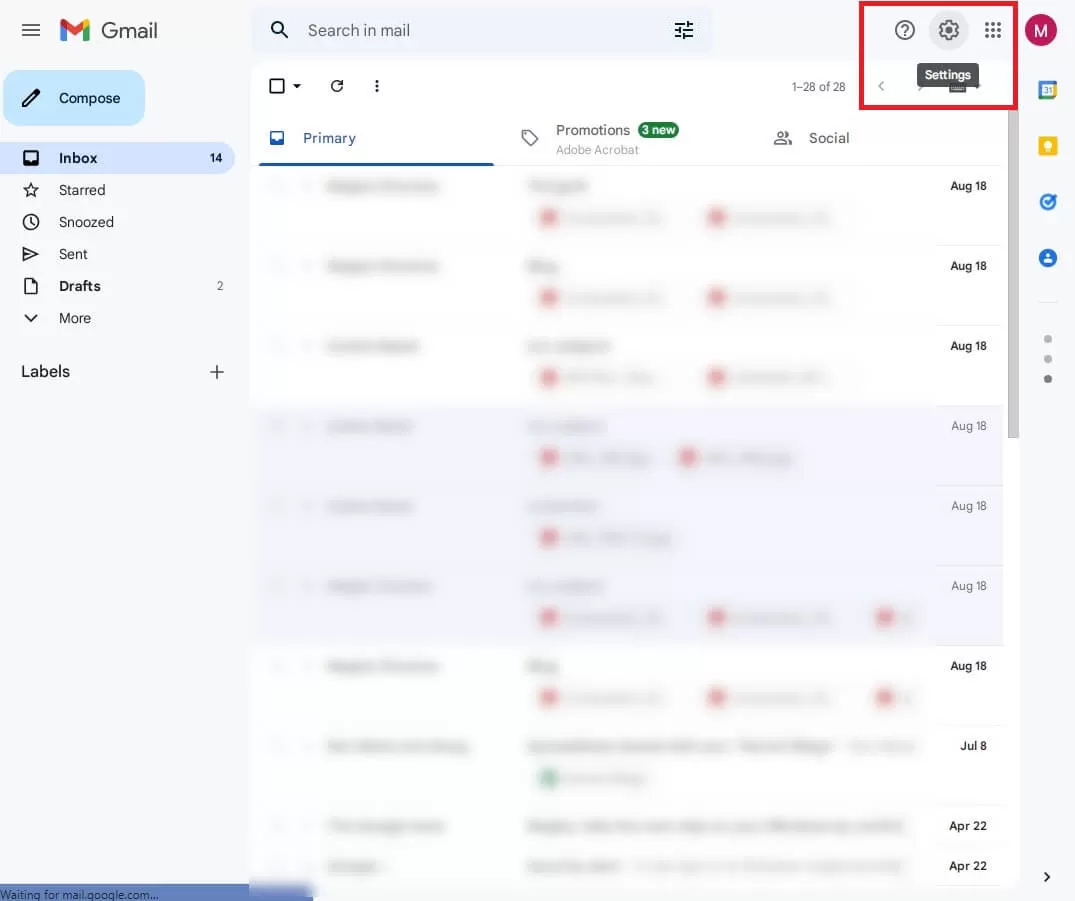Open the Drafts folder
The height and width of the screenshot is (901, 1075).
coord(79,286)
